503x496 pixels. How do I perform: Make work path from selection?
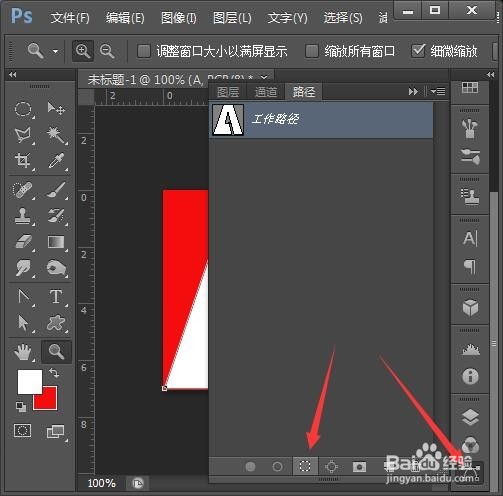click(x=332, y=466)
